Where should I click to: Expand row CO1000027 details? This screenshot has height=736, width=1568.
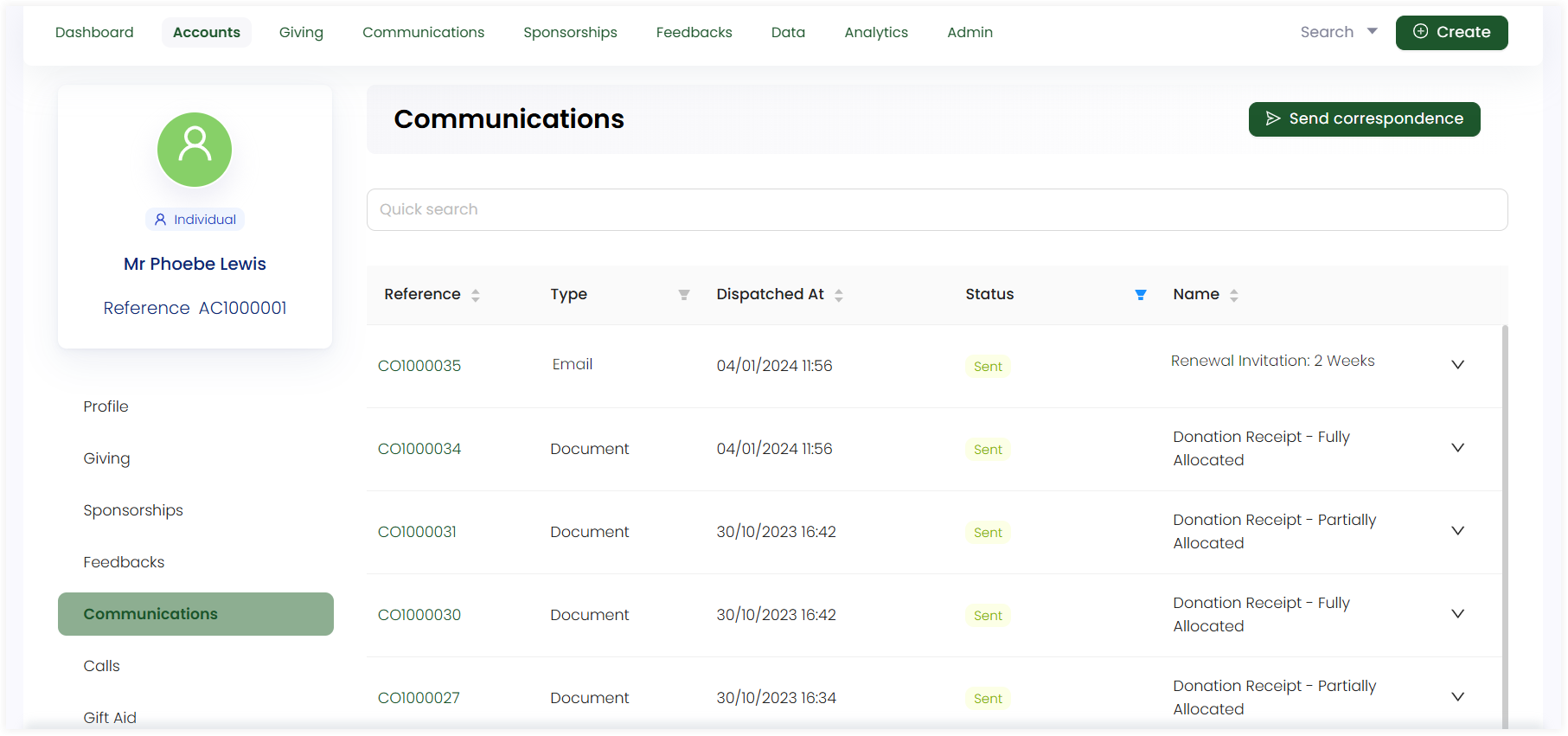[x=1457, y=697]
